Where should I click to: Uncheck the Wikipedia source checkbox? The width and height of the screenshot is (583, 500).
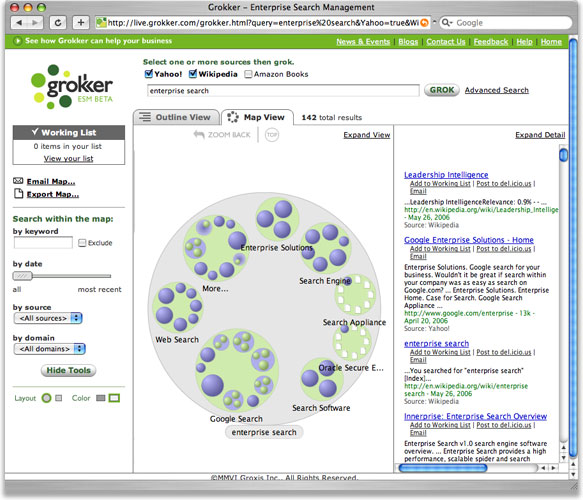(x=193, y=74)
